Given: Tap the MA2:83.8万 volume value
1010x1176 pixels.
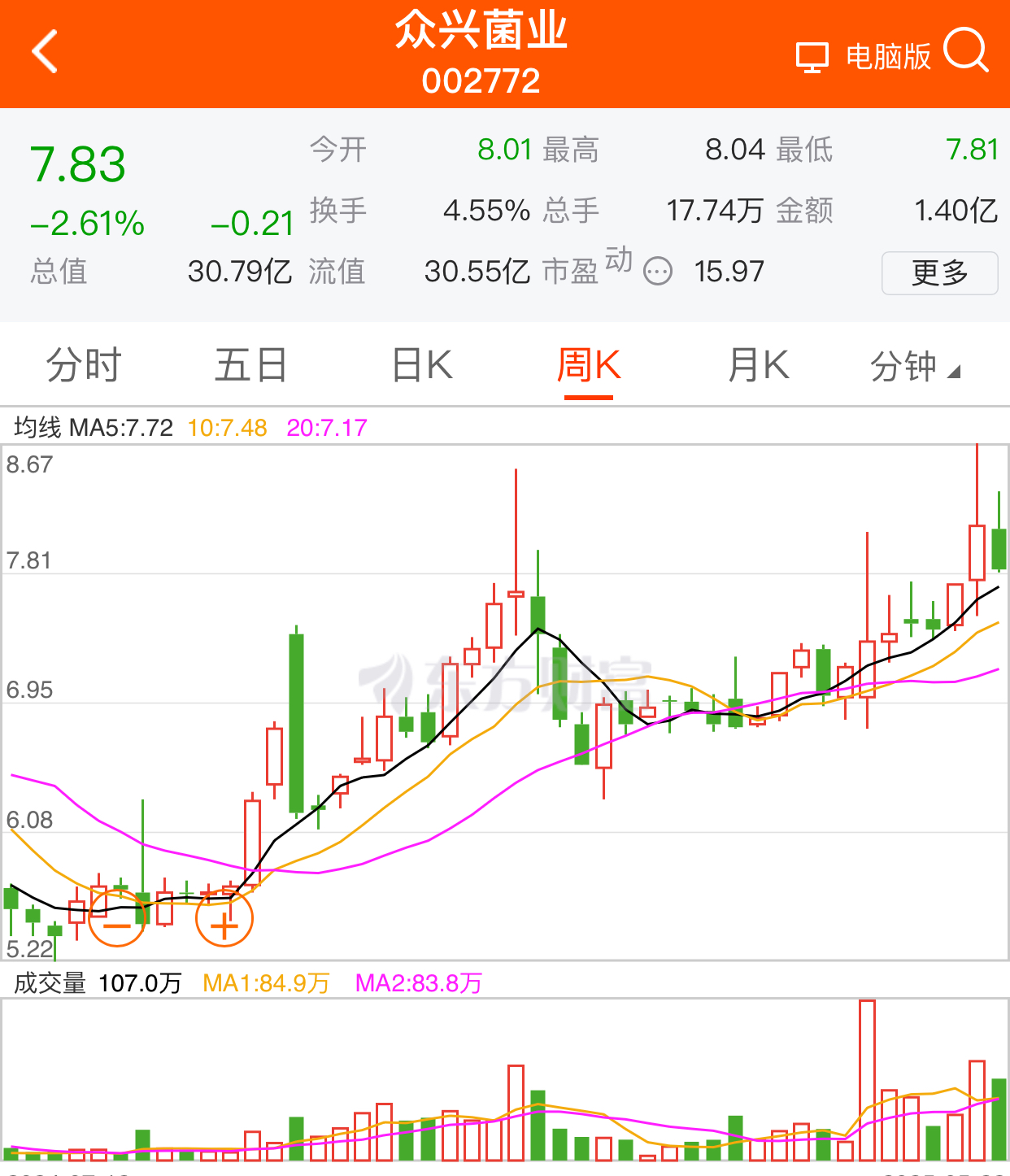Looking at the screenshot, I should pyautogui.click(x=419, y=983).
